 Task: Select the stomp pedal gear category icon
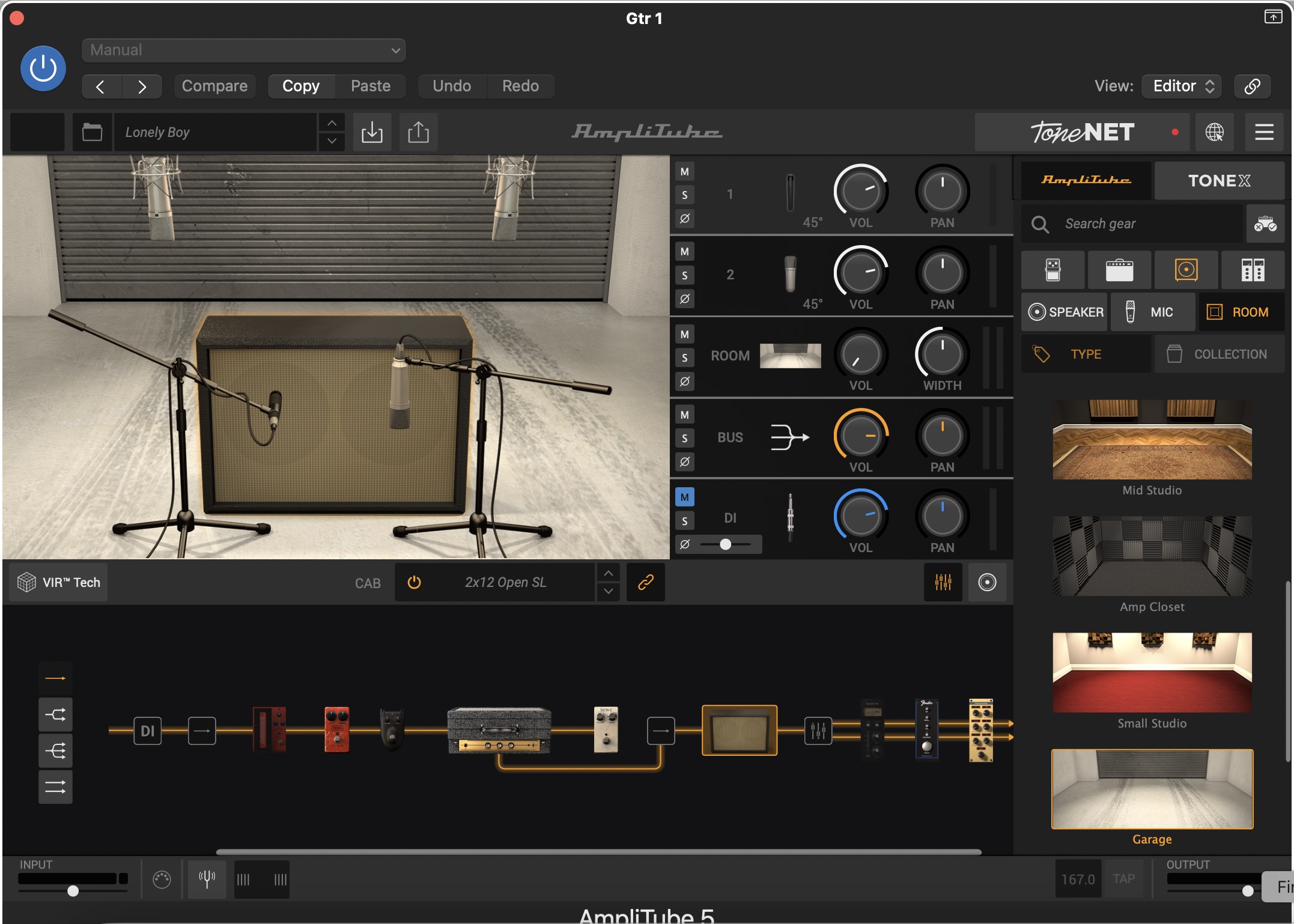pyautogui.click(x=1053, y=270)
